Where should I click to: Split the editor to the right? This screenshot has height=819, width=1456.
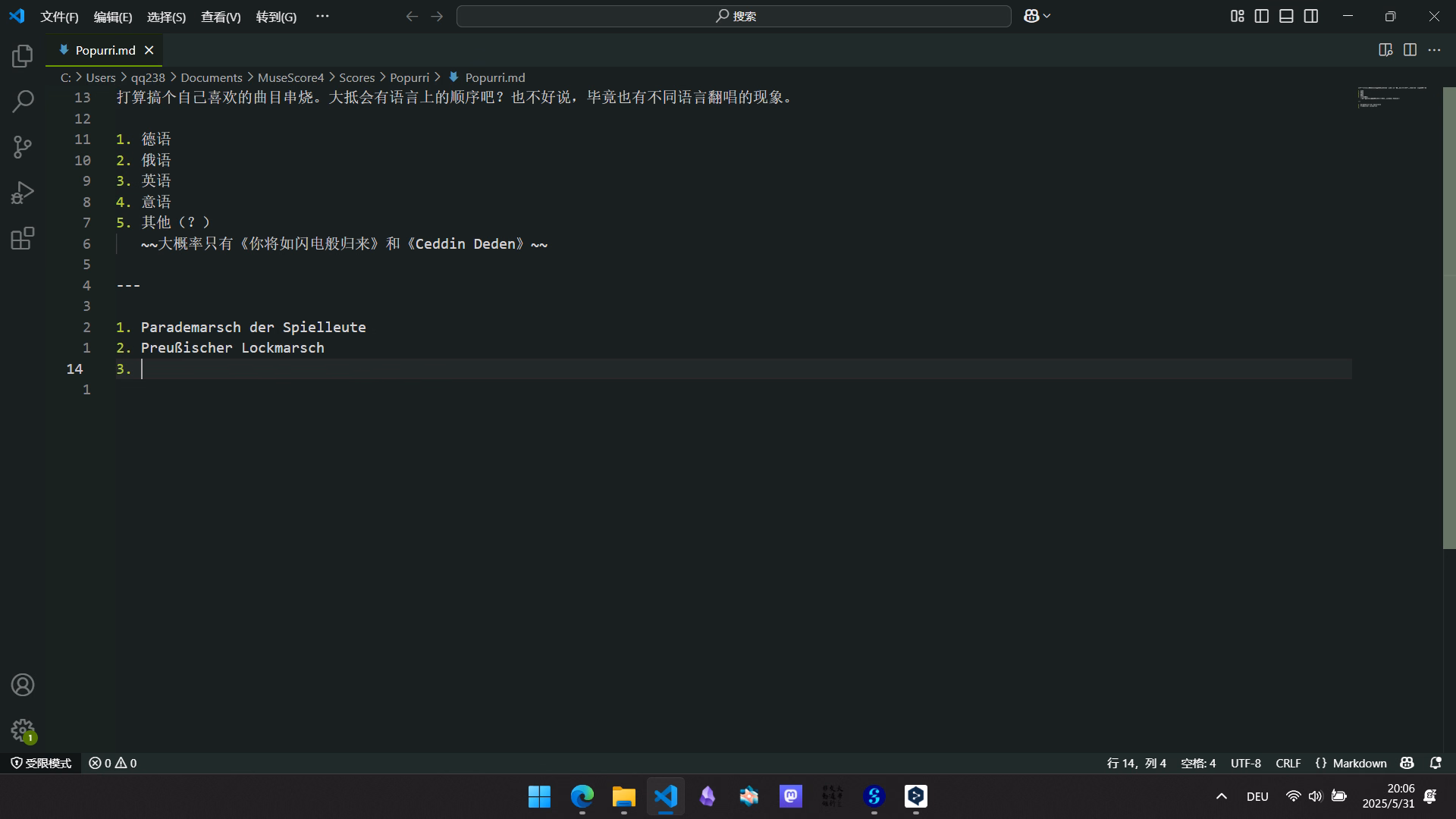point(1410,50)
